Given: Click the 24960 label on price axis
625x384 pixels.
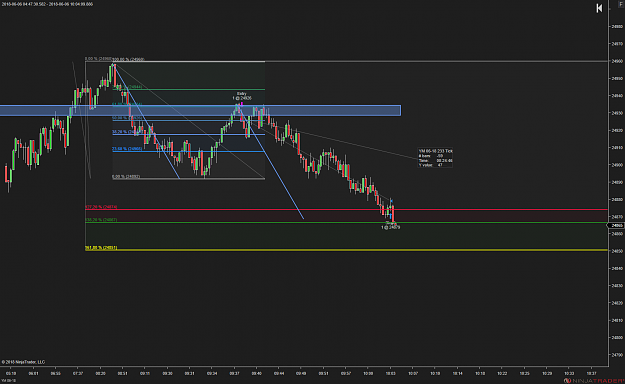Looking at the screenshot, I should [617, 61].
